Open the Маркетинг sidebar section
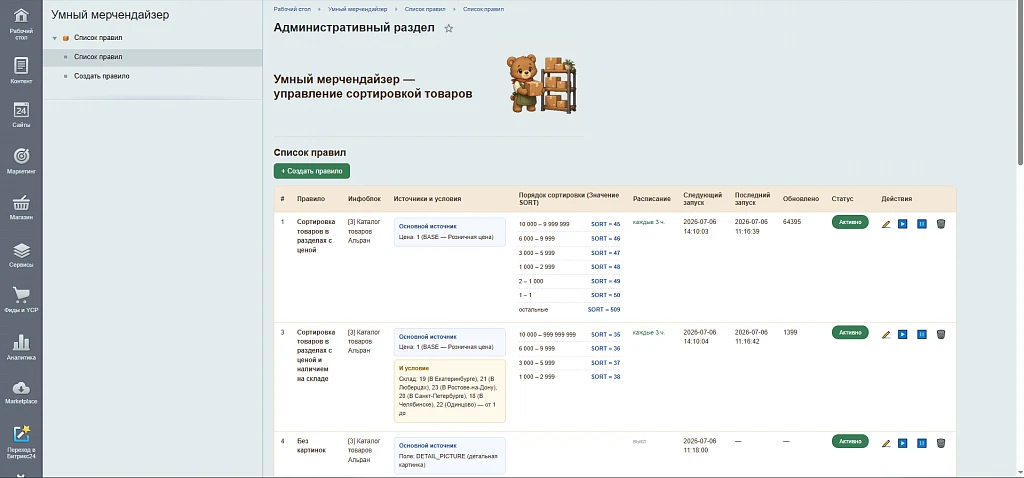 pos(21,161)
